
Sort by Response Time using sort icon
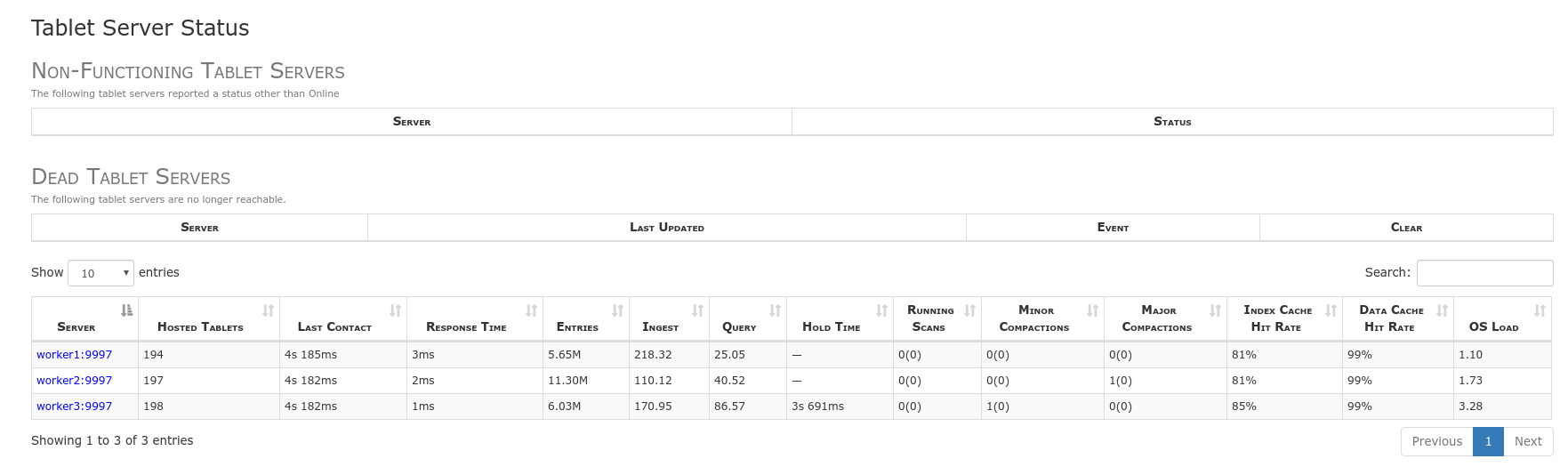tap(531, 310)
